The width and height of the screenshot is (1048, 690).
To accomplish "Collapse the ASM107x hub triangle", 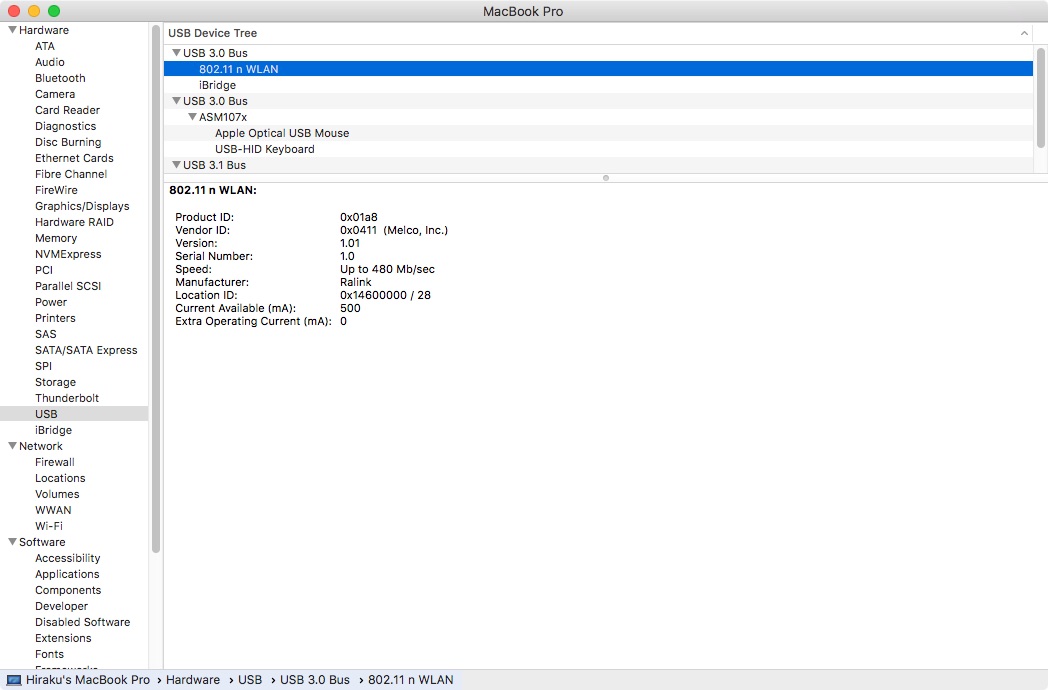I will [x=192, y=117].
